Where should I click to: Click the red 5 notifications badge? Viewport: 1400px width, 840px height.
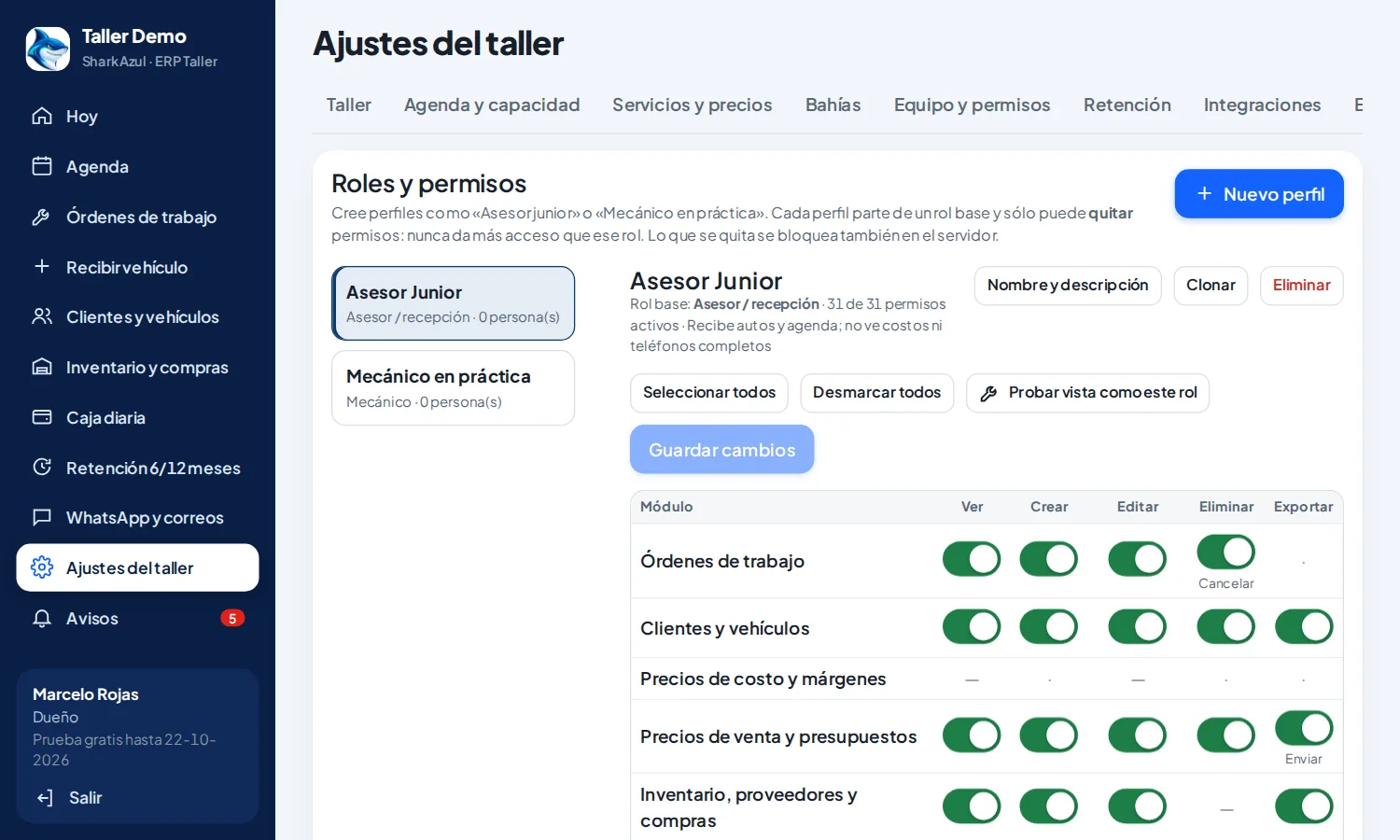click(x=232, y=618)
